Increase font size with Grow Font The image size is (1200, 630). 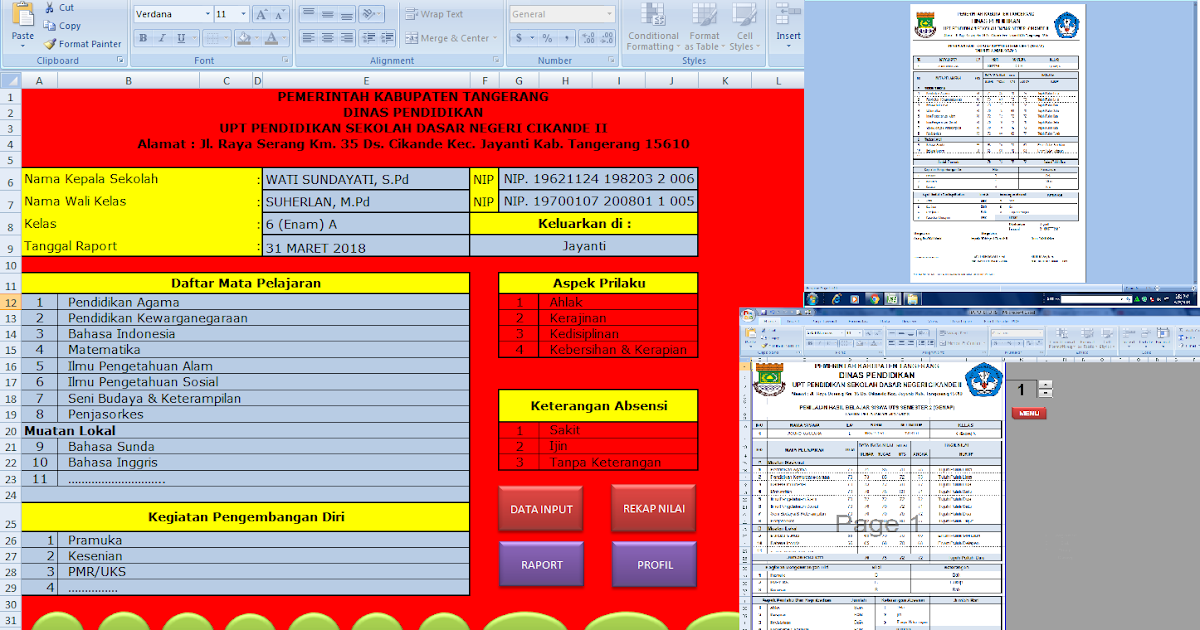[x=260, y=15]
